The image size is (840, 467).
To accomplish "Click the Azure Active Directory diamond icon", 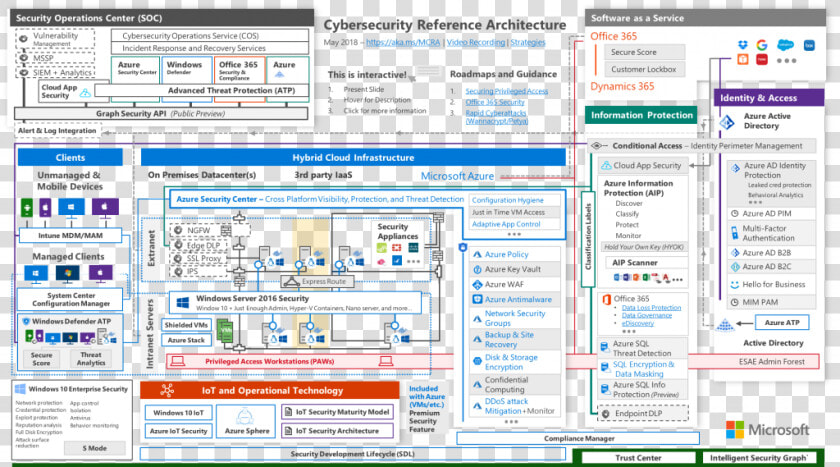I will pyautogui.click(x=727, y=122).
